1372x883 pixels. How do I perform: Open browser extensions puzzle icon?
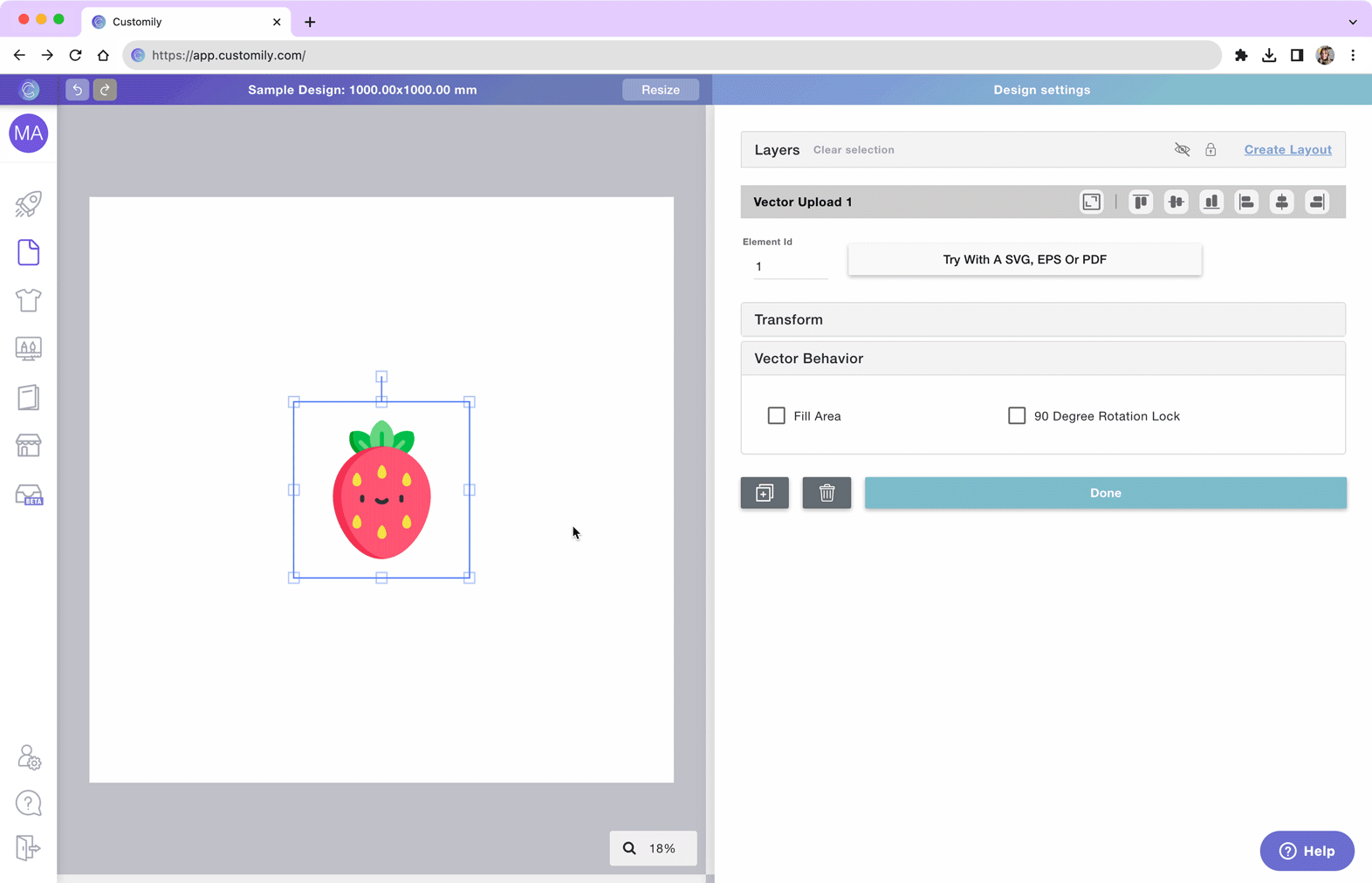tap(1241, 55)
